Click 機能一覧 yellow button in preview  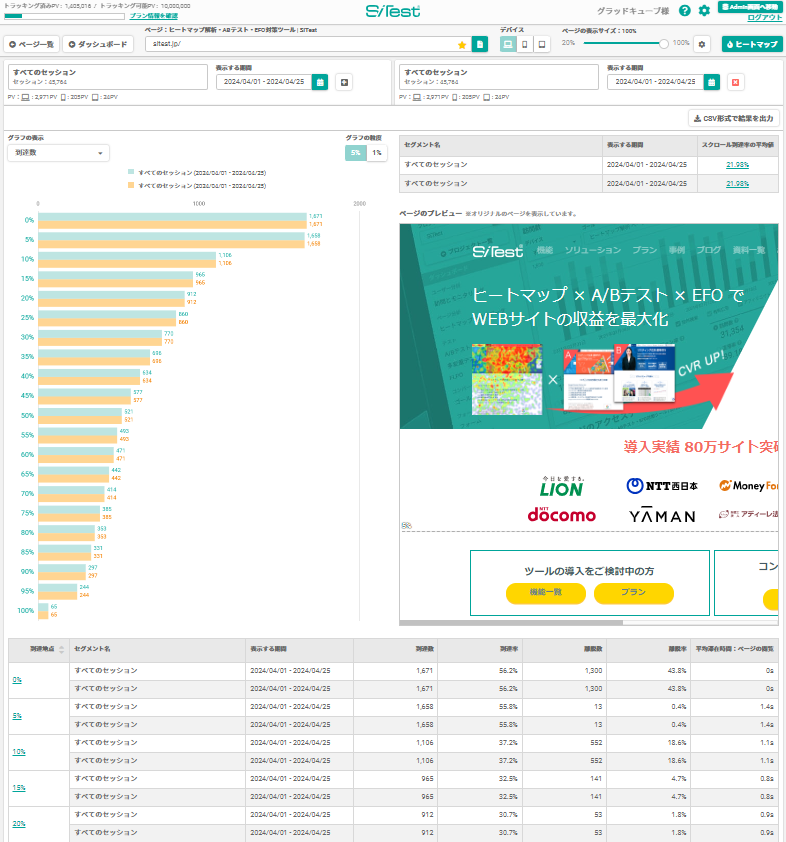(x=545, y=593)
